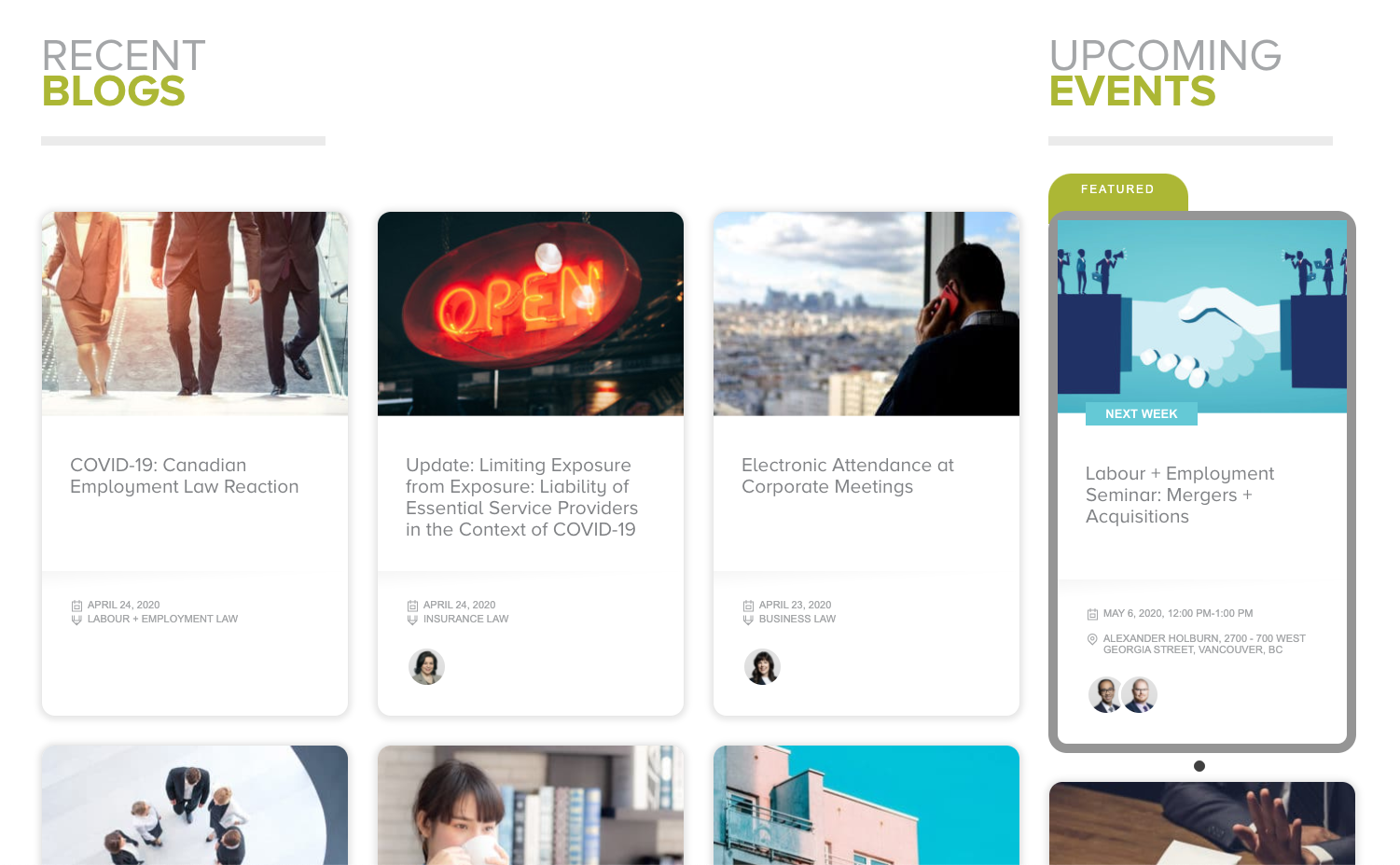Click calendar icon beside May 6, 2020 event
The height and width of the screenshot is (865, 1400).
1092,614
